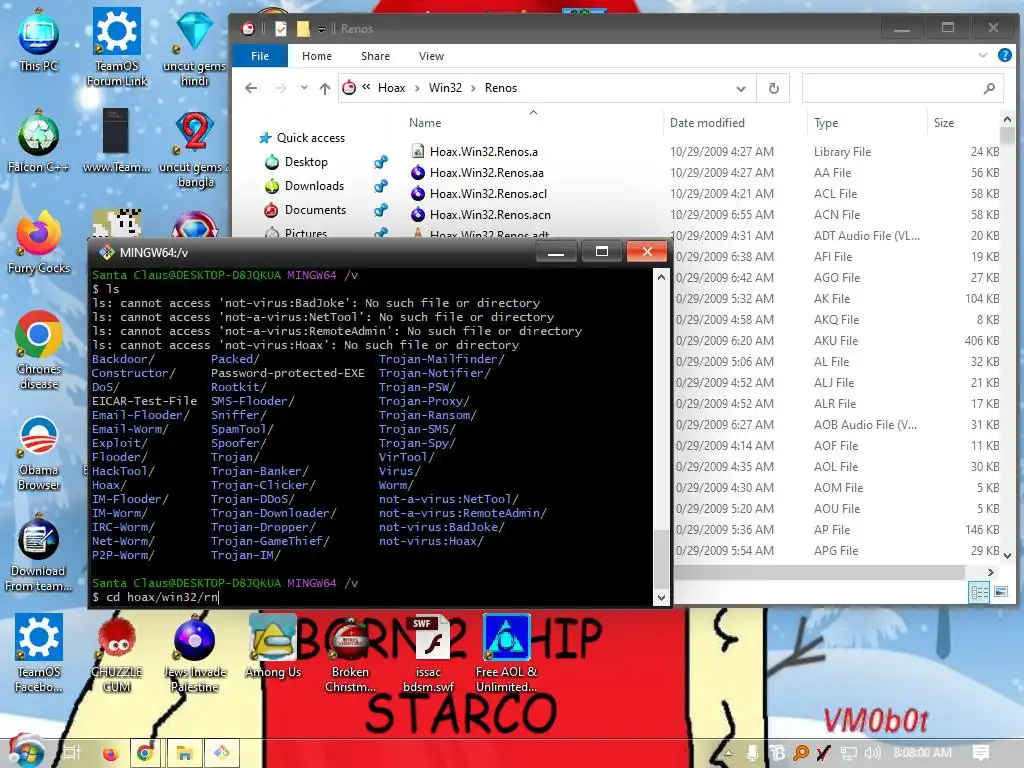Click chevron after Hoax breadcrumb
This screenshot has width=1024, height=768.
point(417,88)
